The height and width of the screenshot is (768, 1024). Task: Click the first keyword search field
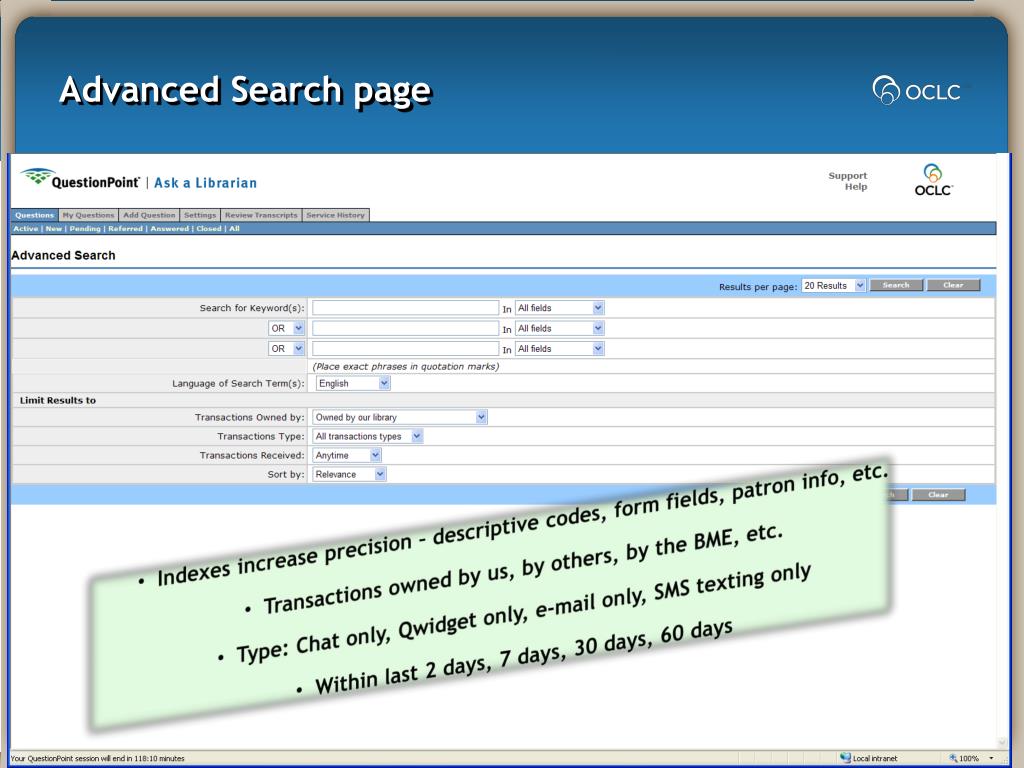pyautogui.click(x=406, y=308)
